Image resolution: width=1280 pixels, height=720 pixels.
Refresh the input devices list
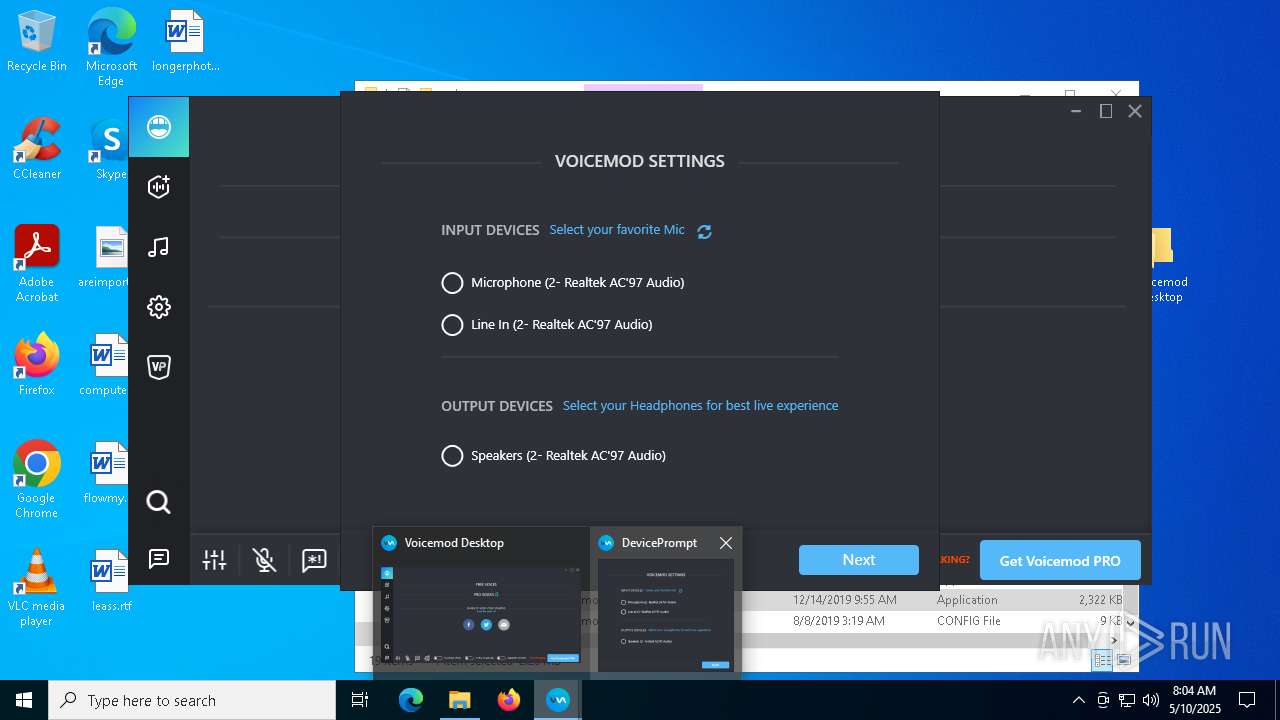click(x=704, y=231)
